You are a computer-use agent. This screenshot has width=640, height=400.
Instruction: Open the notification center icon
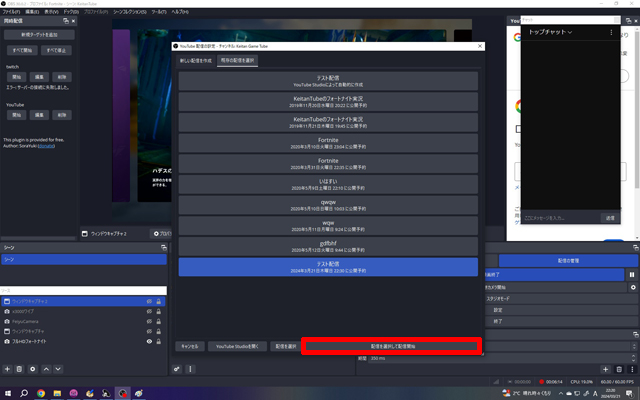pyautogui.click(x=630, y=393)
